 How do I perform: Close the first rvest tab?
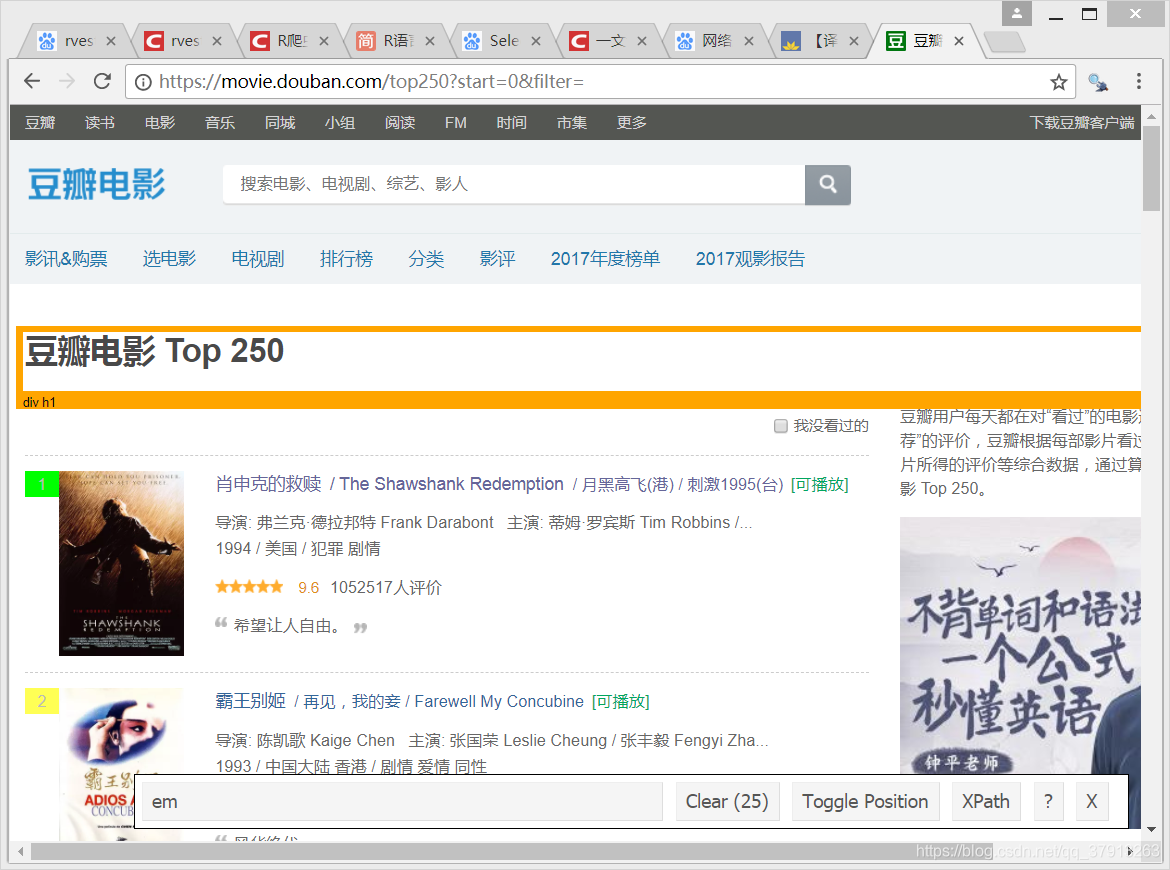coord(111,41)
